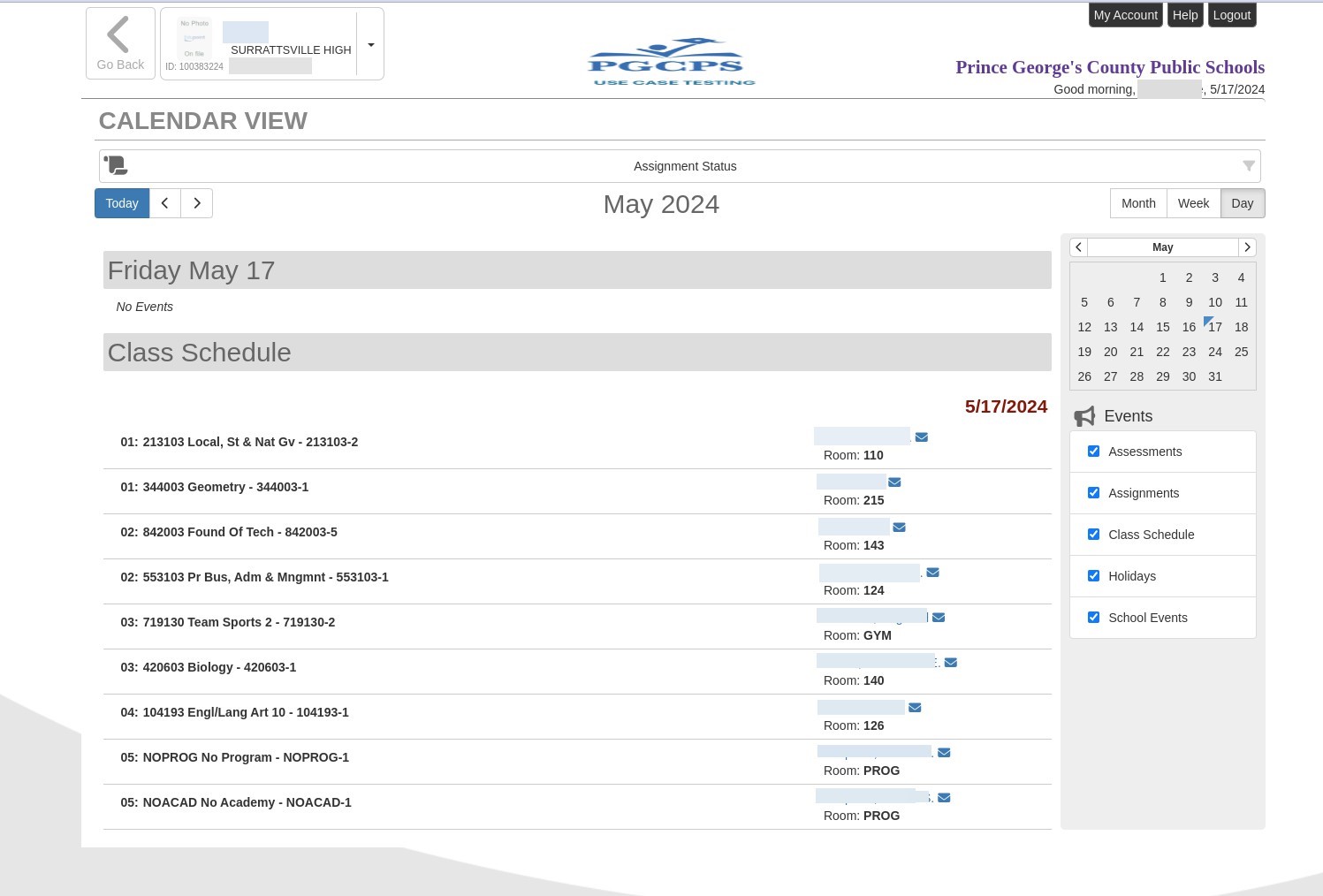Click envelope icon beside Engl/Lang Art 10
1323x896 pixels.
click(915, 708)
